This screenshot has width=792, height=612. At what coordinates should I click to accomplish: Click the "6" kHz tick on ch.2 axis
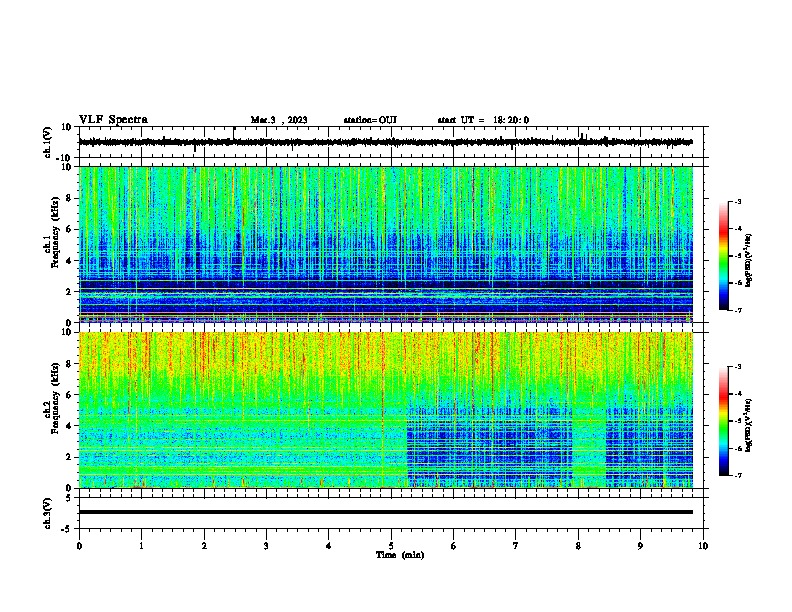click(x=70, y=395)
